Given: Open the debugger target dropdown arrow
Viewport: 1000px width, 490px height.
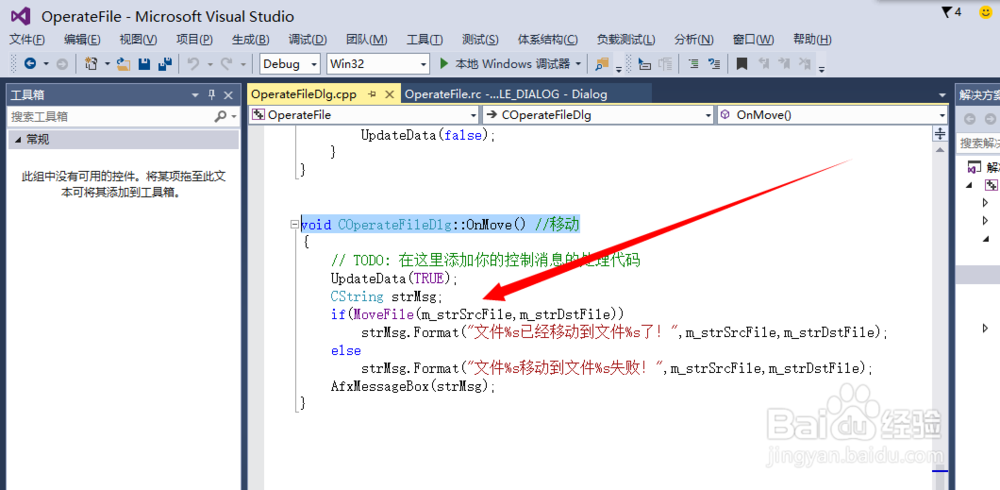Looking at the screenshot, I should point(578,64).
